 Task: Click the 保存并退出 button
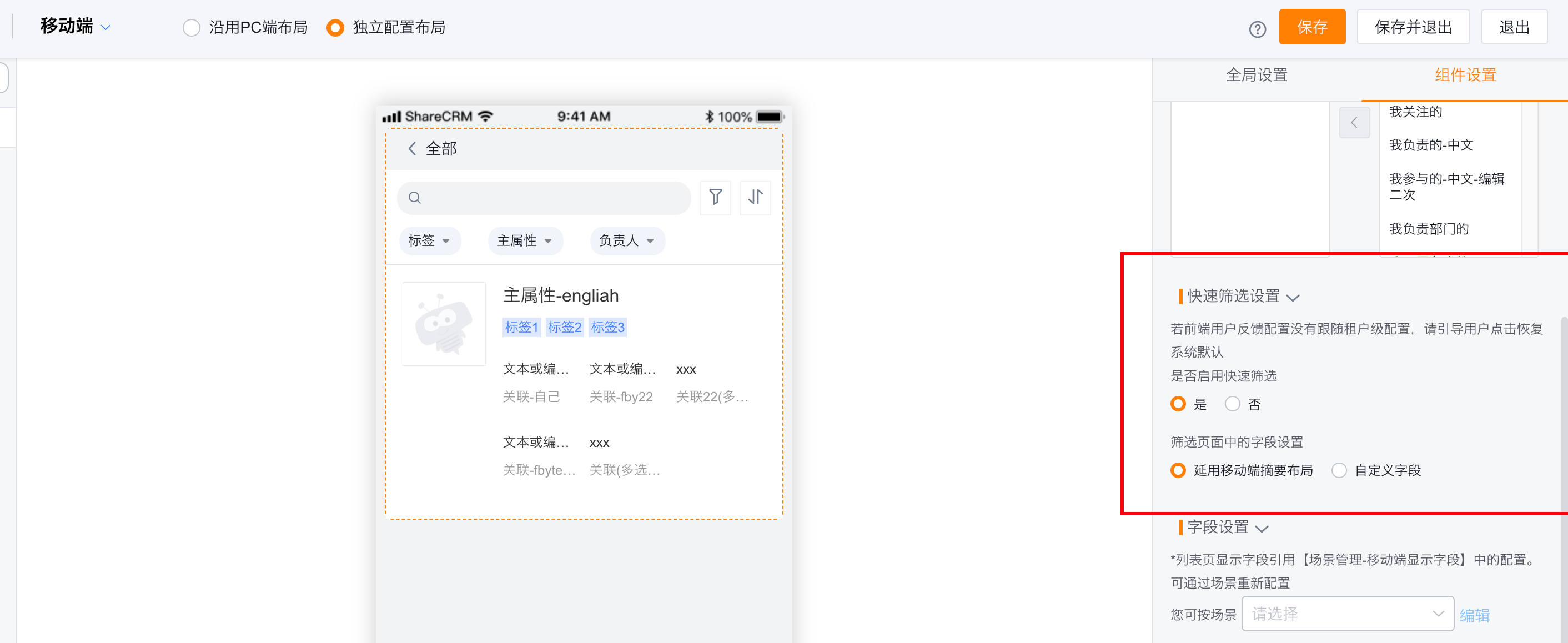pos(1413,27)
